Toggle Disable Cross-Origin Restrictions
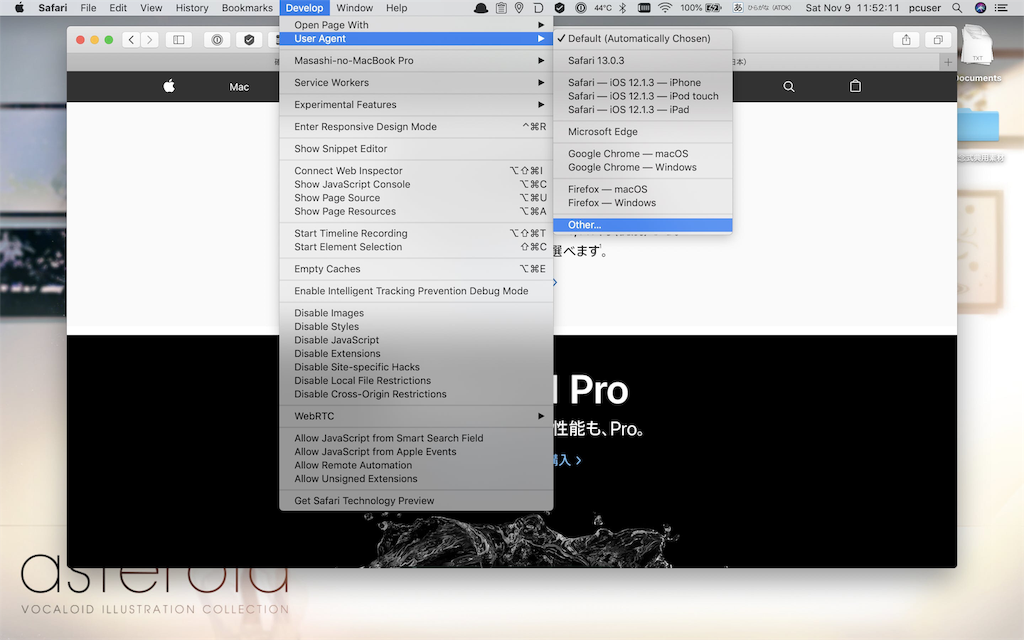 416,394
